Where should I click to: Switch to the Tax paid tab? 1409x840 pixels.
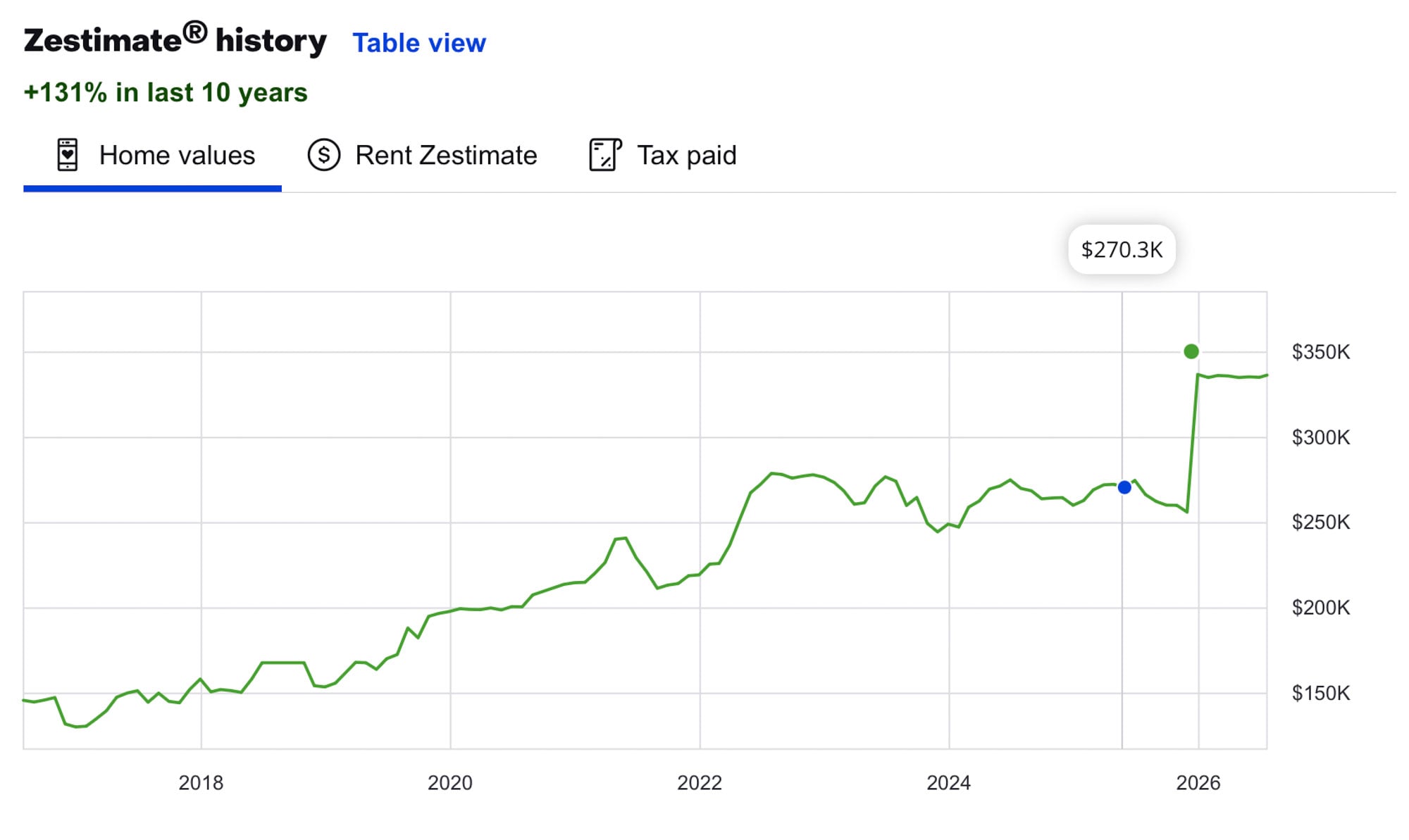663,156
